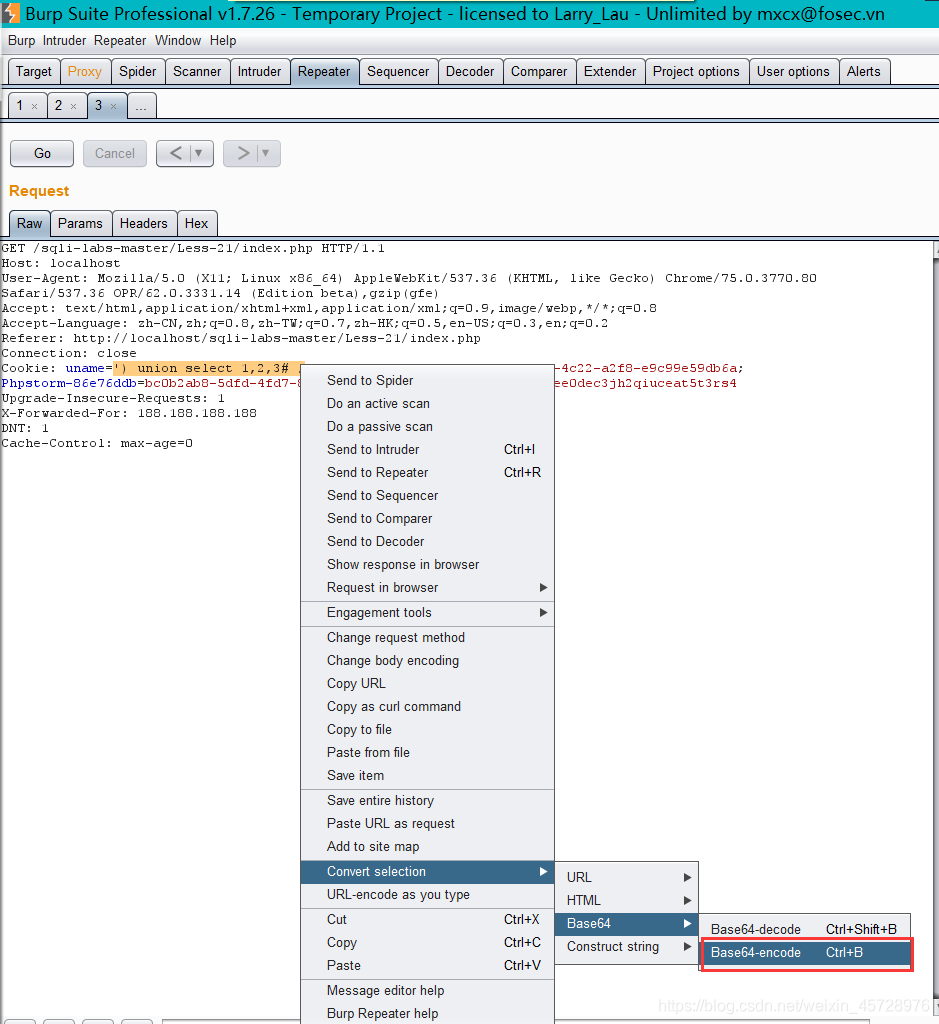Toggle URL-encode as you type

(x=427, y=895)
